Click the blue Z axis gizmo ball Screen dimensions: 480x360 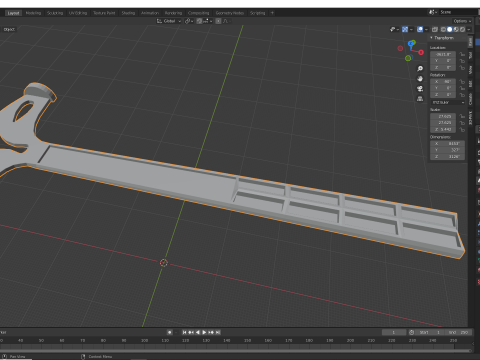(411, 44)
